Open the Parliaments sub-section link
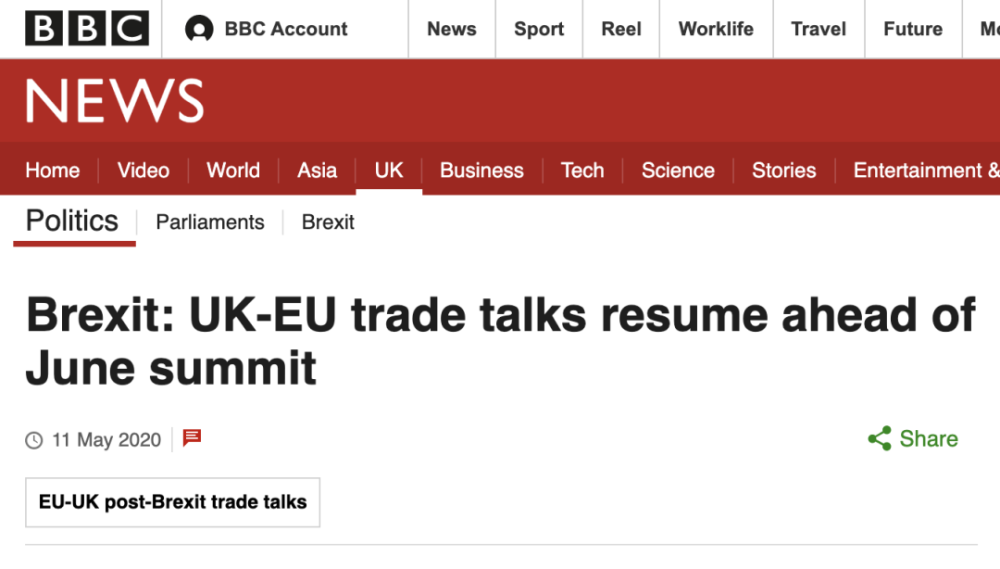1000x569 pixels. click(x=210, y=222)
